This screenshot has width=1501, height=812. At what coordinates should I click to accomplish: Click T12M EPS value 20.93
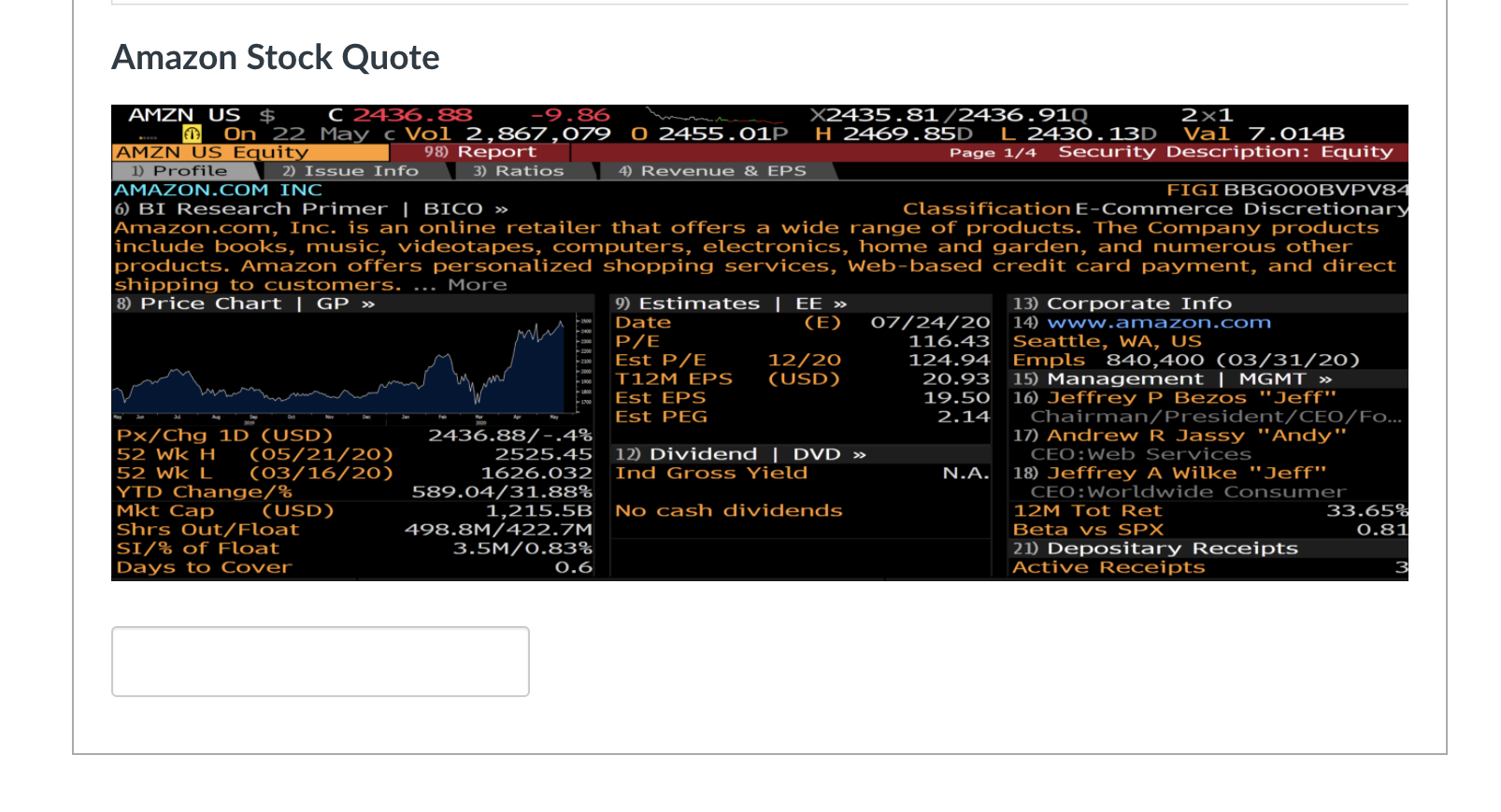(x=956, y=378)
